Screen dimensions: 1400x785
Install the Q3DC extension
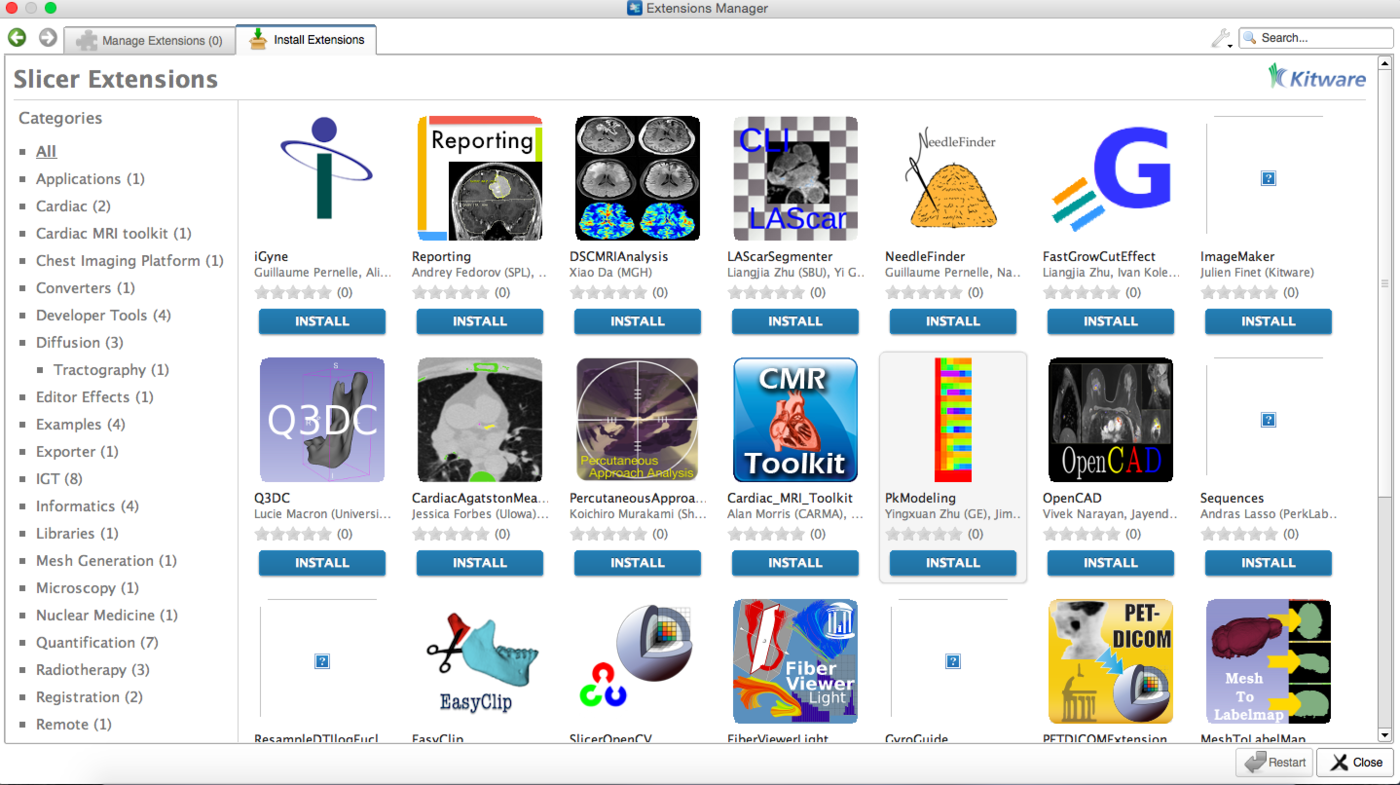[x=322, y=563]
